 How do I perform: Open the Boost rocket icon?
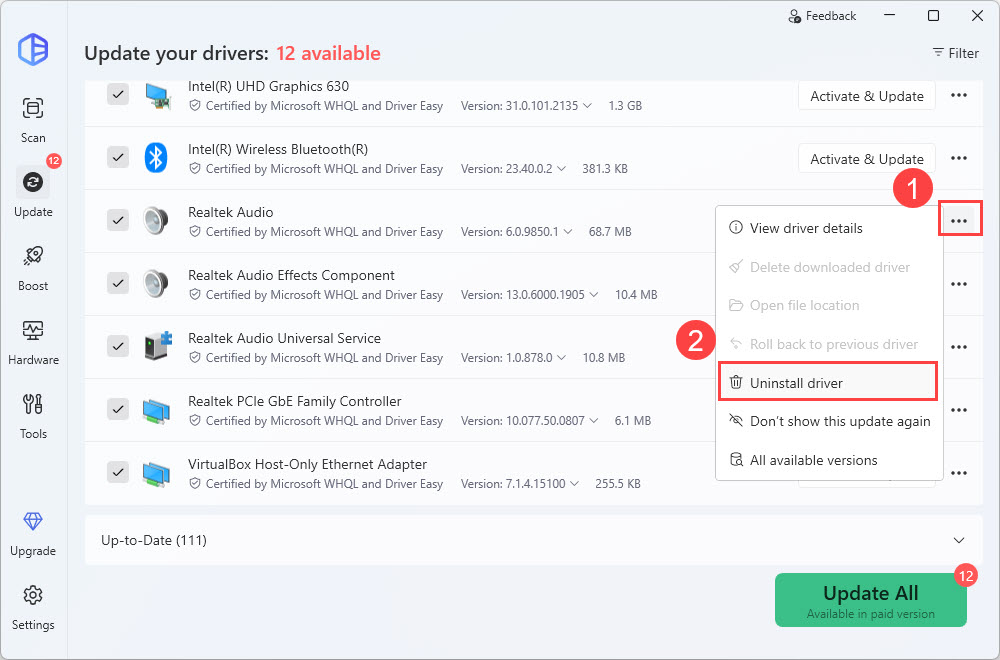33,265
